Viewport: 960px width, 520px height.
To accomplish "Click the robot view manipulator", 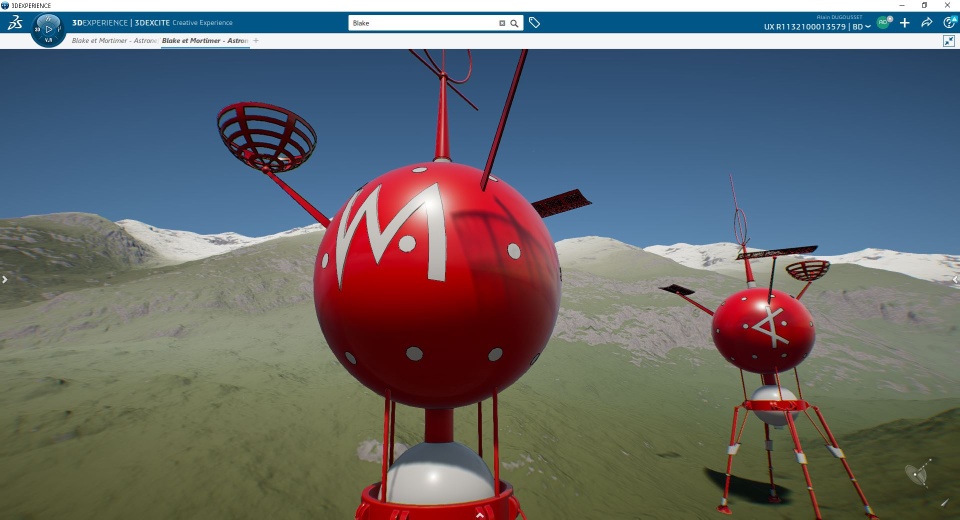I will [918, 473].
